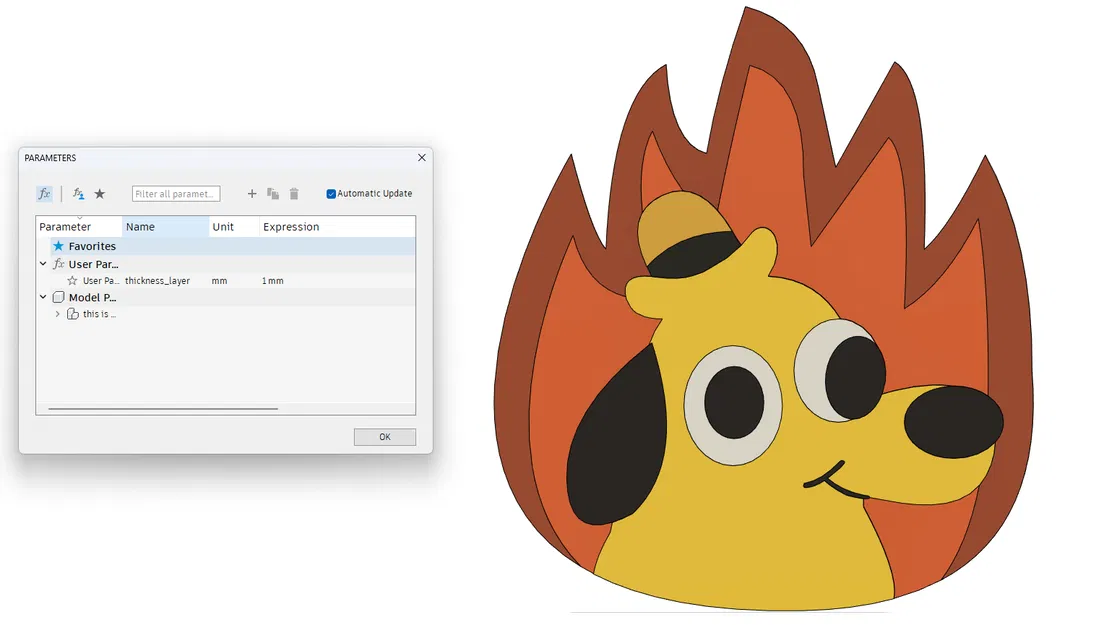
Task: Disable the Automatic Update checkbox
Action: pos(331,193)
